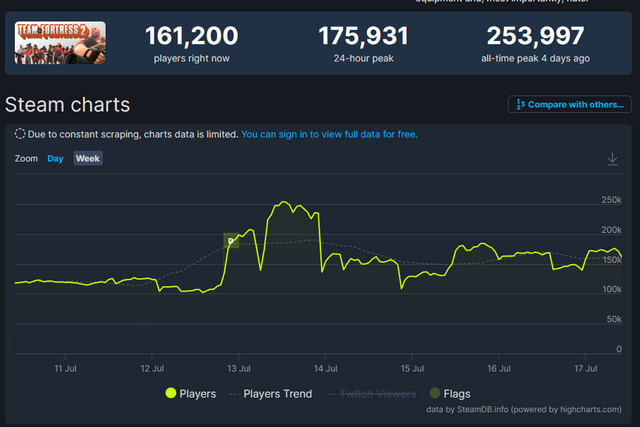
Task: Click the Team Fortress 2 game thumbnail
Action: pyautogui.click(x=59, y=43)
